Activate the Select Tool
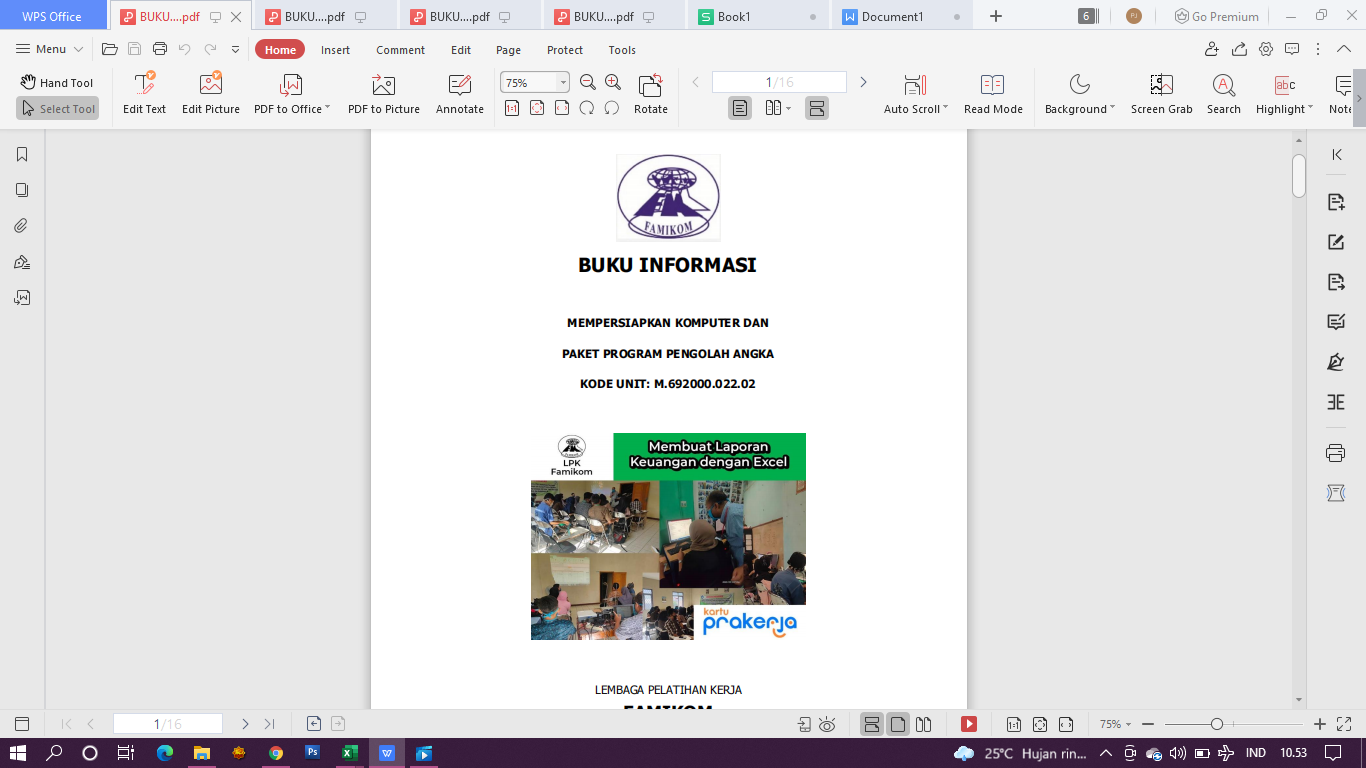The image size is (1366, 768). 57,109
